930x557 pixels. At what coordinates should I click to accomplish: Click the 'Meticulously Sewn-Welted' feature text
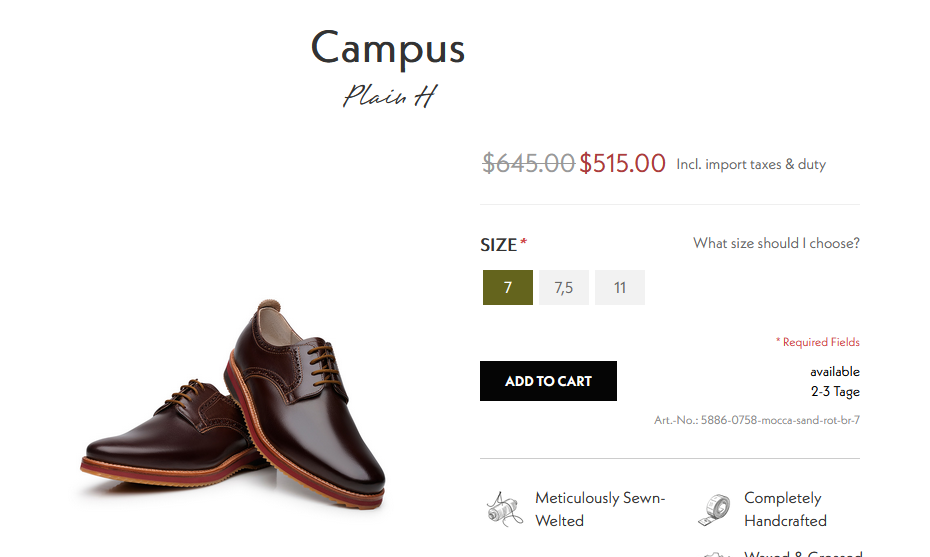pos(600,509)
